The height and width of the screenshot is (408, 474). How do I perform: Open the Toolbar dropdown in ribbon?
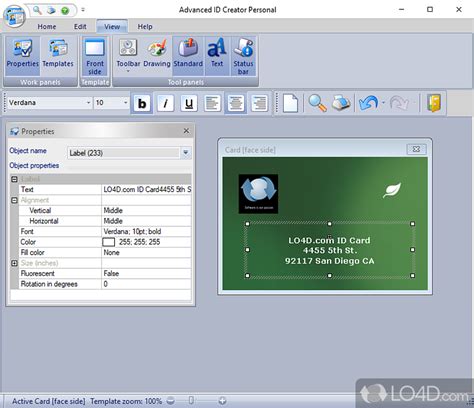click(x=128, y=55)
